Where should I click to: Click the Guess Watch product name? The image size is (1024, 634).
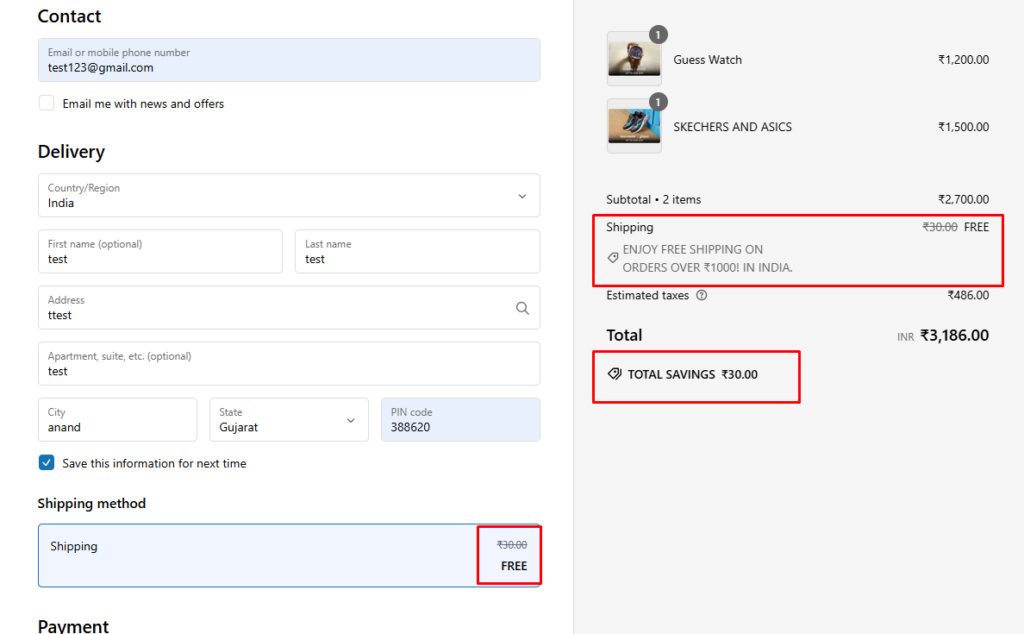(x=707, y=59)
